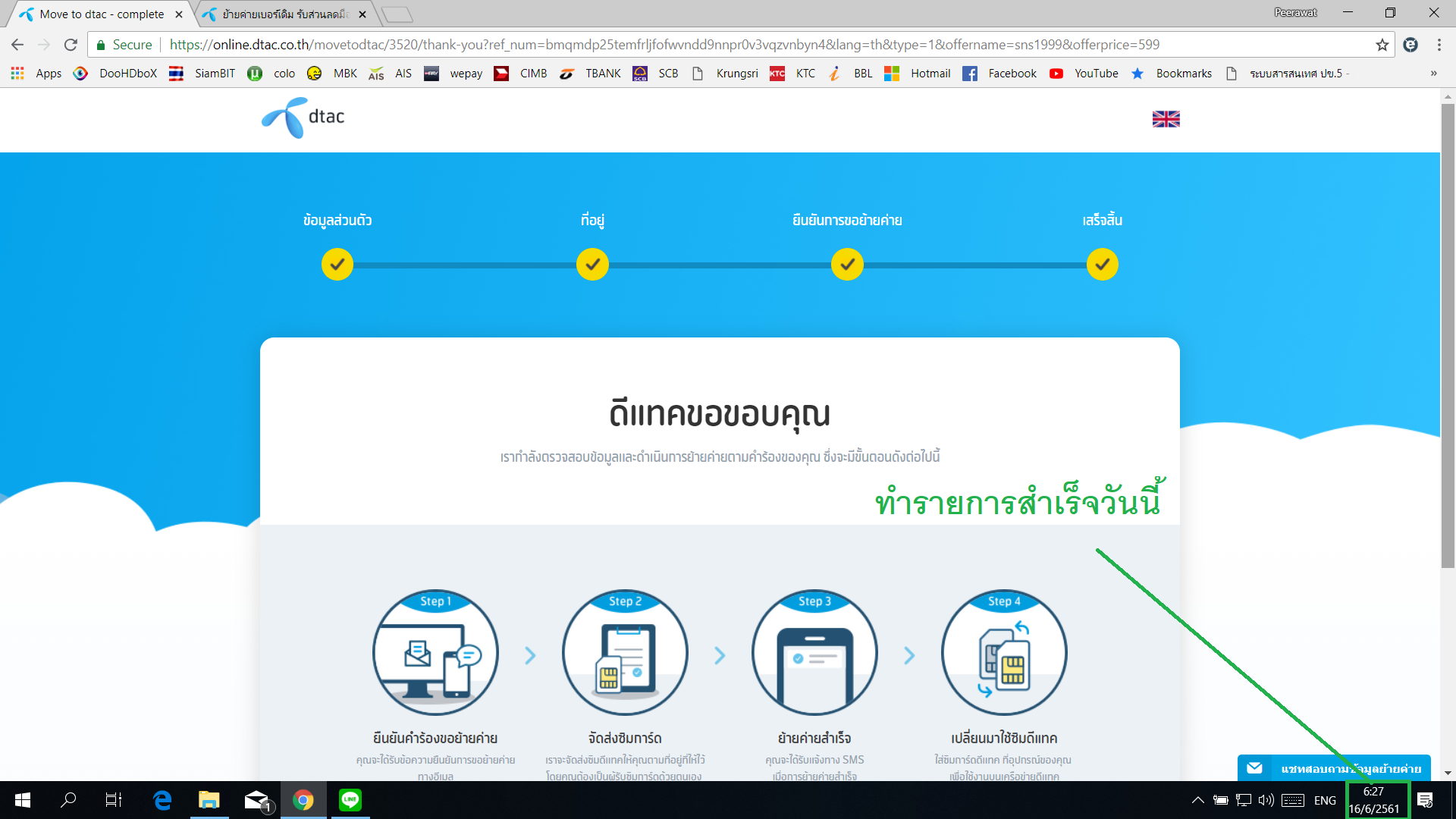The width and height of the screenshot is (1456, 819).
Task: Click the final checked step circle
Action: [x=1102, y=265]
